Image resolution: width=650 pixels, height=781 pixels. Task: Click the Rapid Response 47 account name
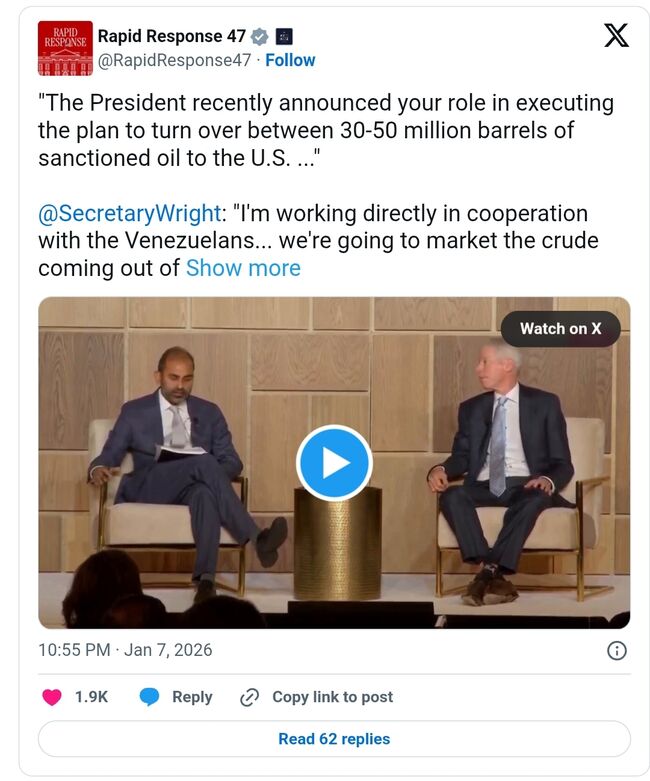pos(171,36)
